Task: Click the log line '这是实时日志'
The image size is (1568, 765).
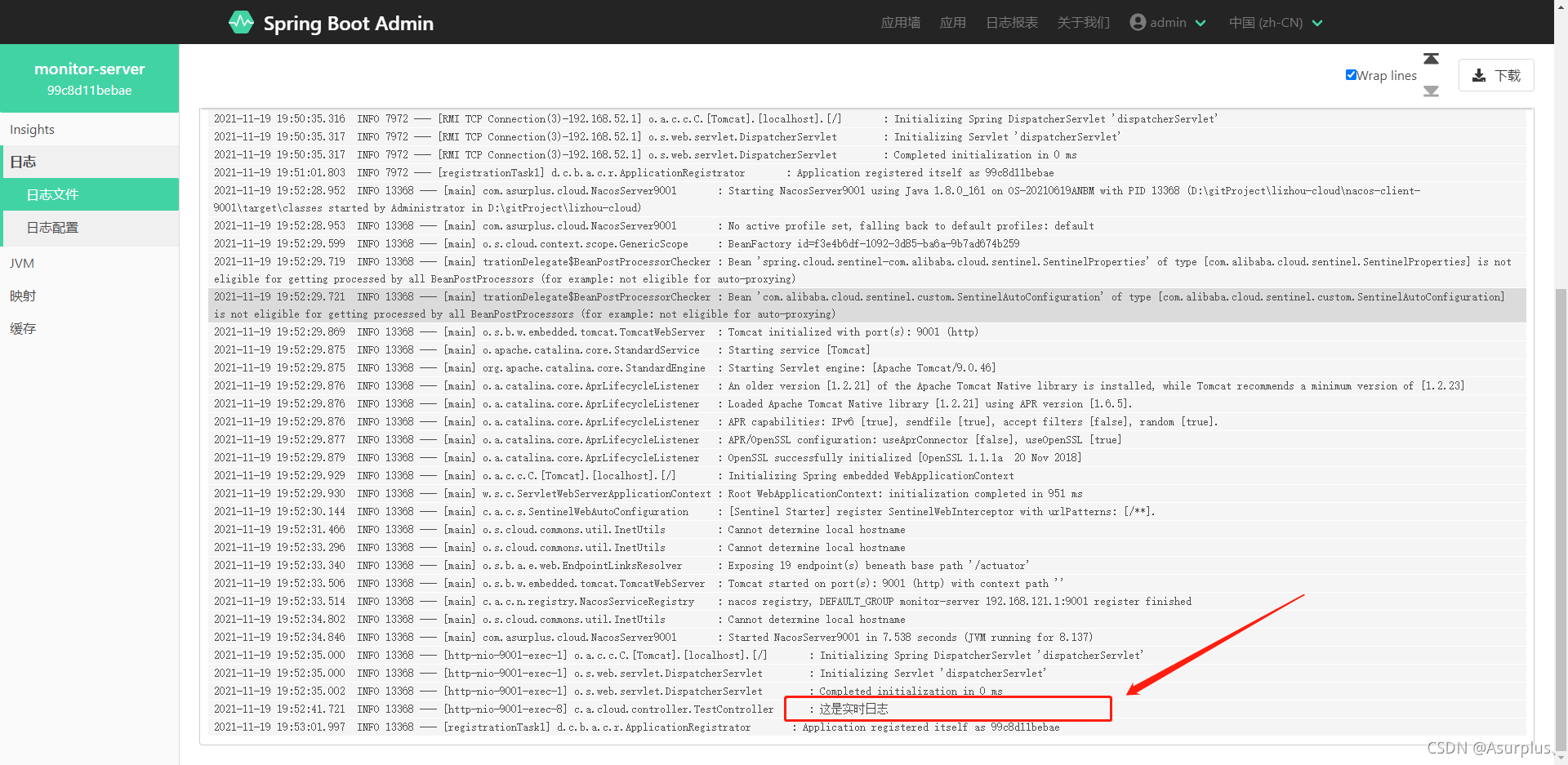Action: 866,709
